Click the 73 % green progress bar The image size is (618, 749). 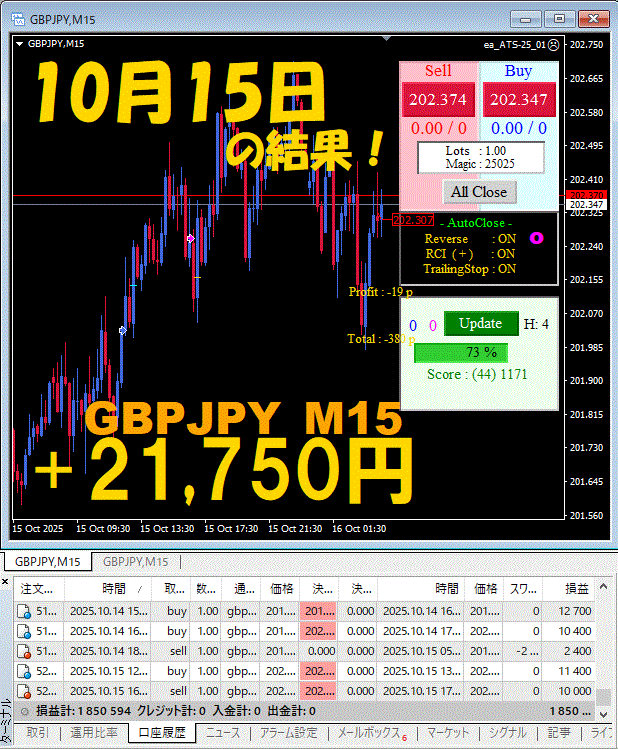pyautogui.click(x=461, y=353)
